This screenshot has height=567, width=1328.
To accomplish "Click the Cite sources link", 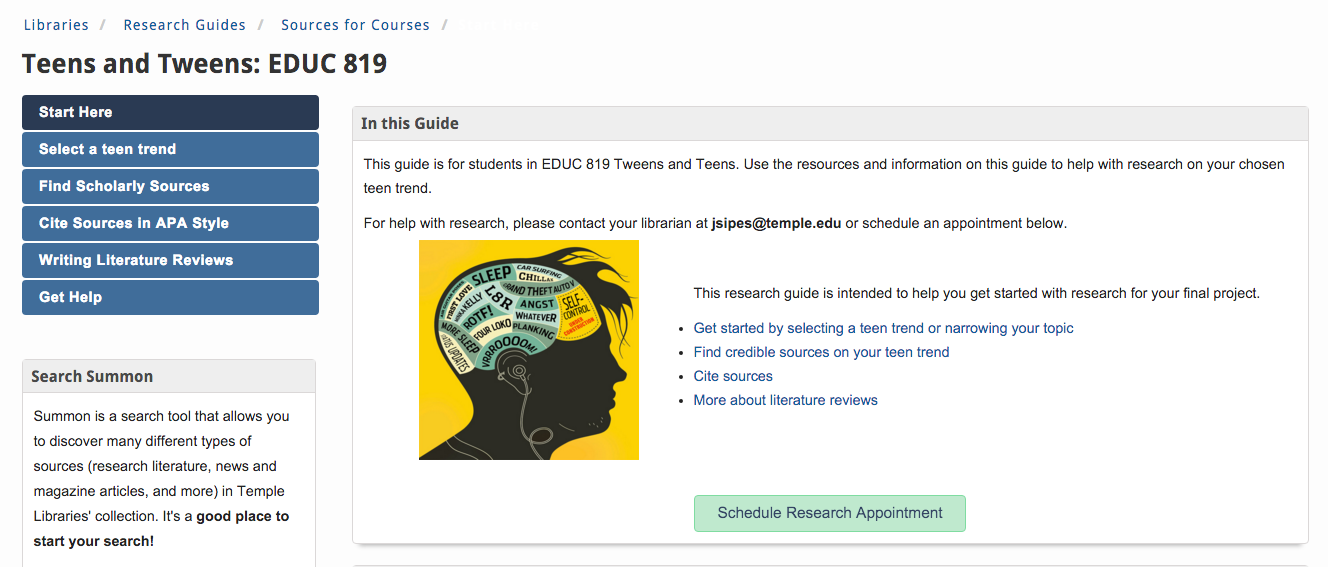I will [733, 376].
